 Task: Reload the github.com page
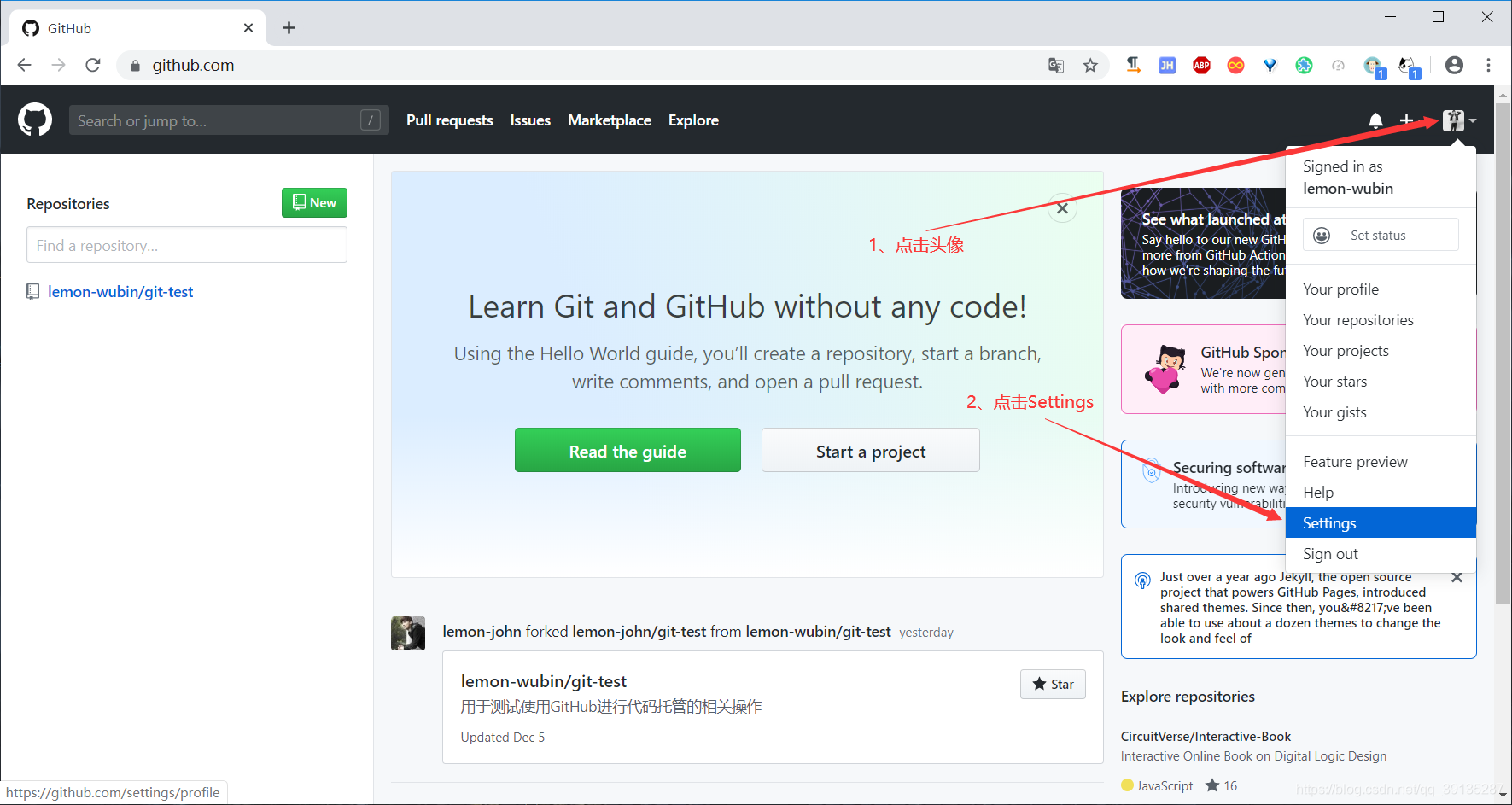pyautogui.click(x=93, y=65)
